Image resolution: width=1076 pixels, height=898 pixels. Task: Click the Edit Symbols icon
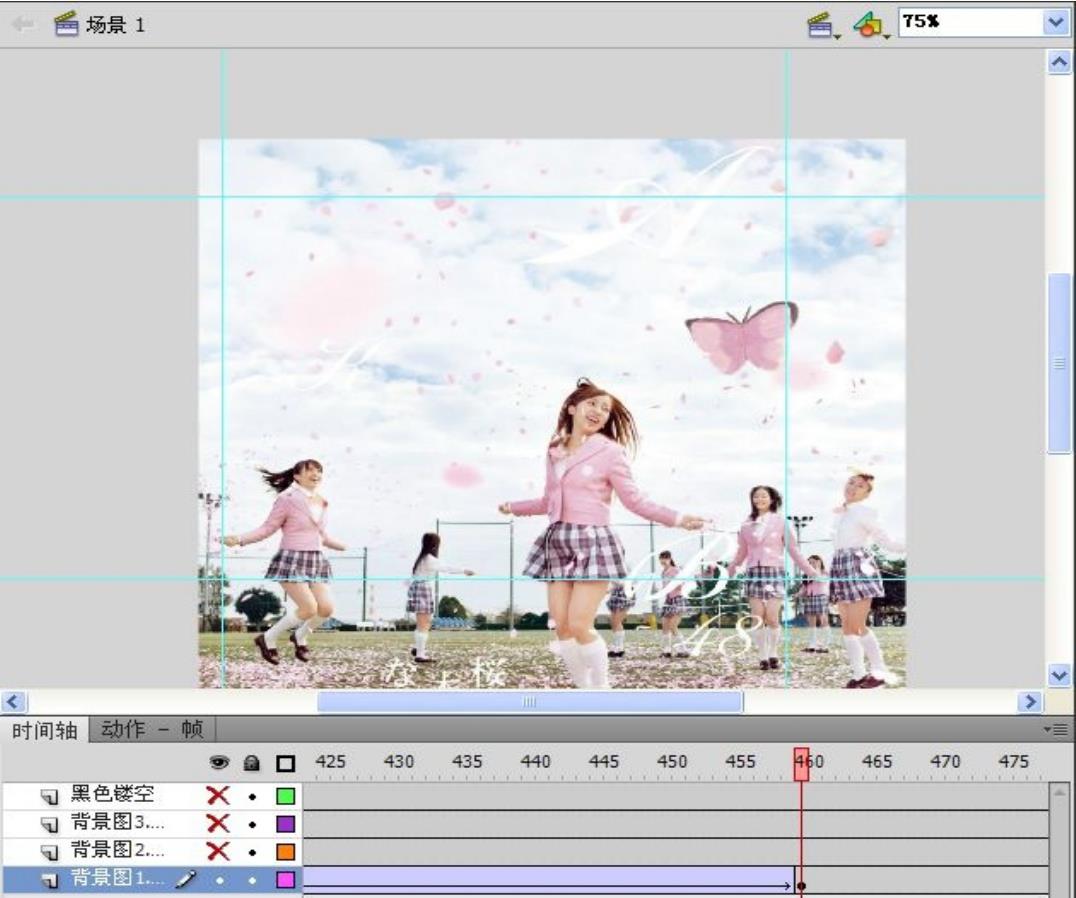pos(867,24)
